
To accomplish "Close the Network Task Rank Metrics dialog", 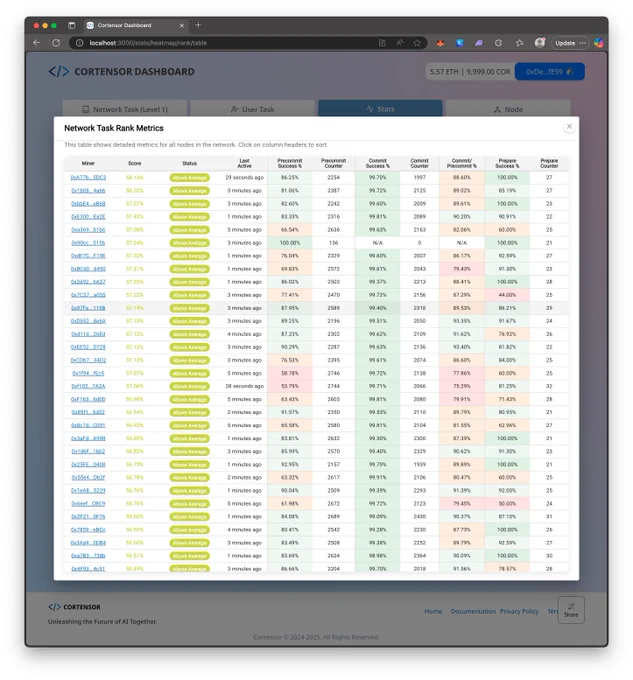I will pyautogui.click(x=569, y=127).
